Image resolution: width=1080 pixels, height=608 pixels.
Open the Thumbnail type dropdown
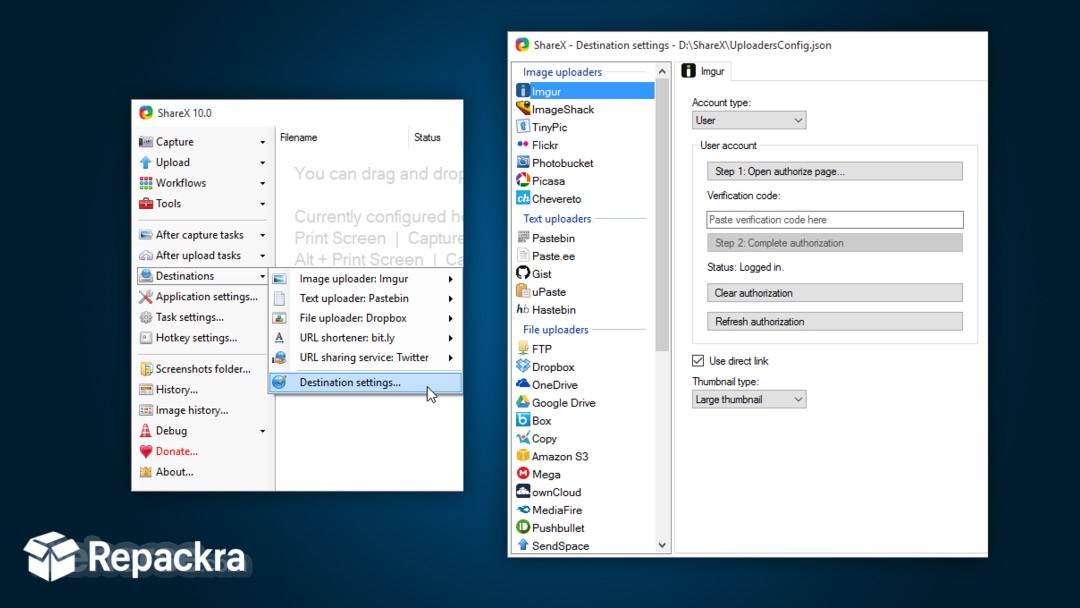pyautogui.click(x=749, y=399)
